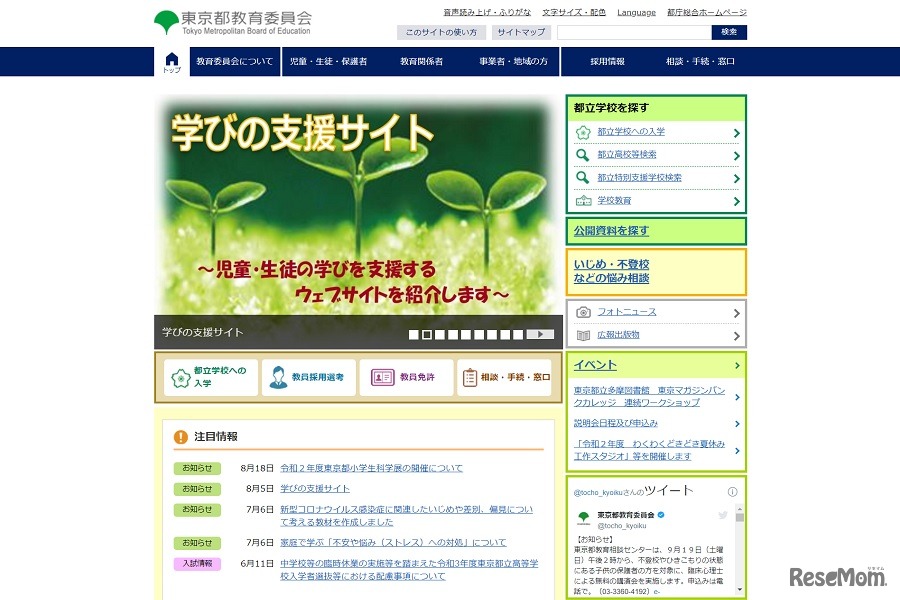Open 広報出版物 via the book icon
The width and height of the screenshot is (900, 600).
[583, 335]
